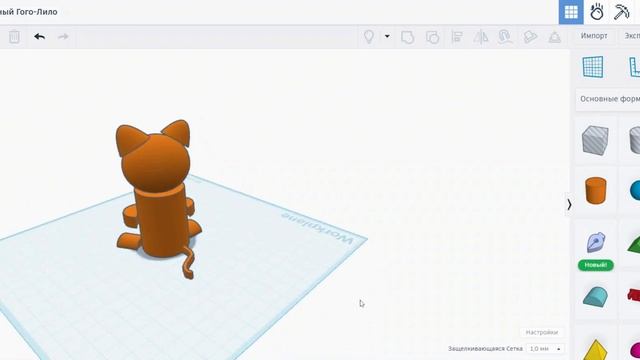Screen dimensions: 640x360
Task: Select the striped gray Box hole shape
Action: coord(595,140)
